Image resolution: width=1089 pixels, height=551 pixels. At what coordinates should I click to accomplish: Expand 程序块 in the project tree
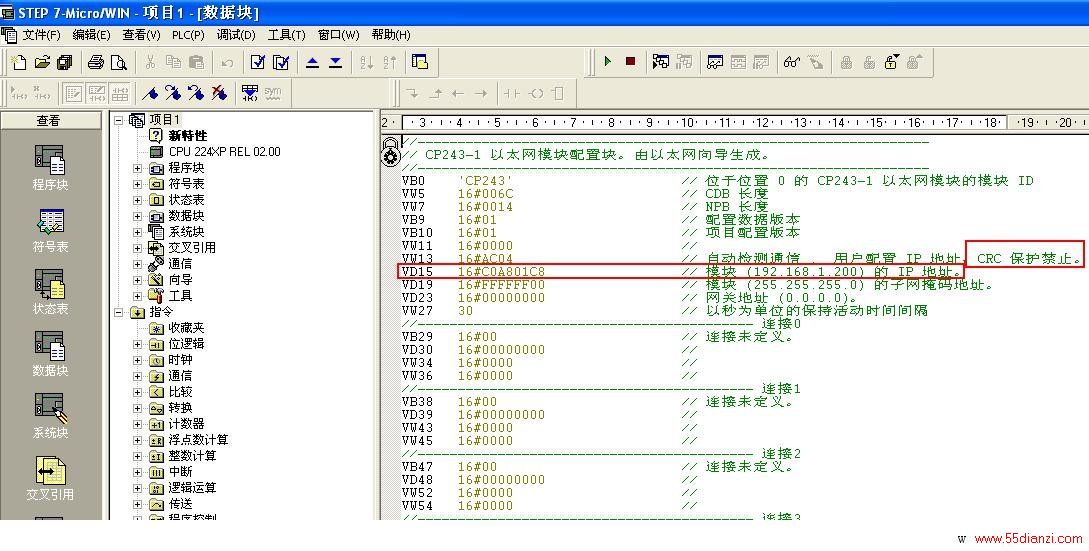click(x=138, y=168)
